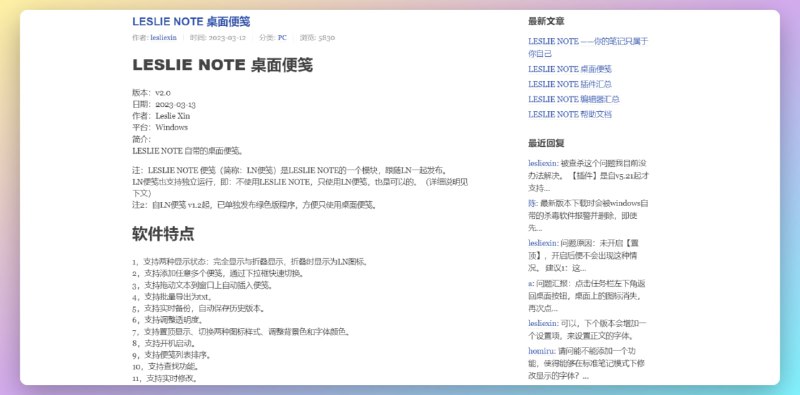Image resolution: width=800 pixels, height=395 pixels.
Task: Click feature item 11 支持实时修改
Action: (166, 379)
